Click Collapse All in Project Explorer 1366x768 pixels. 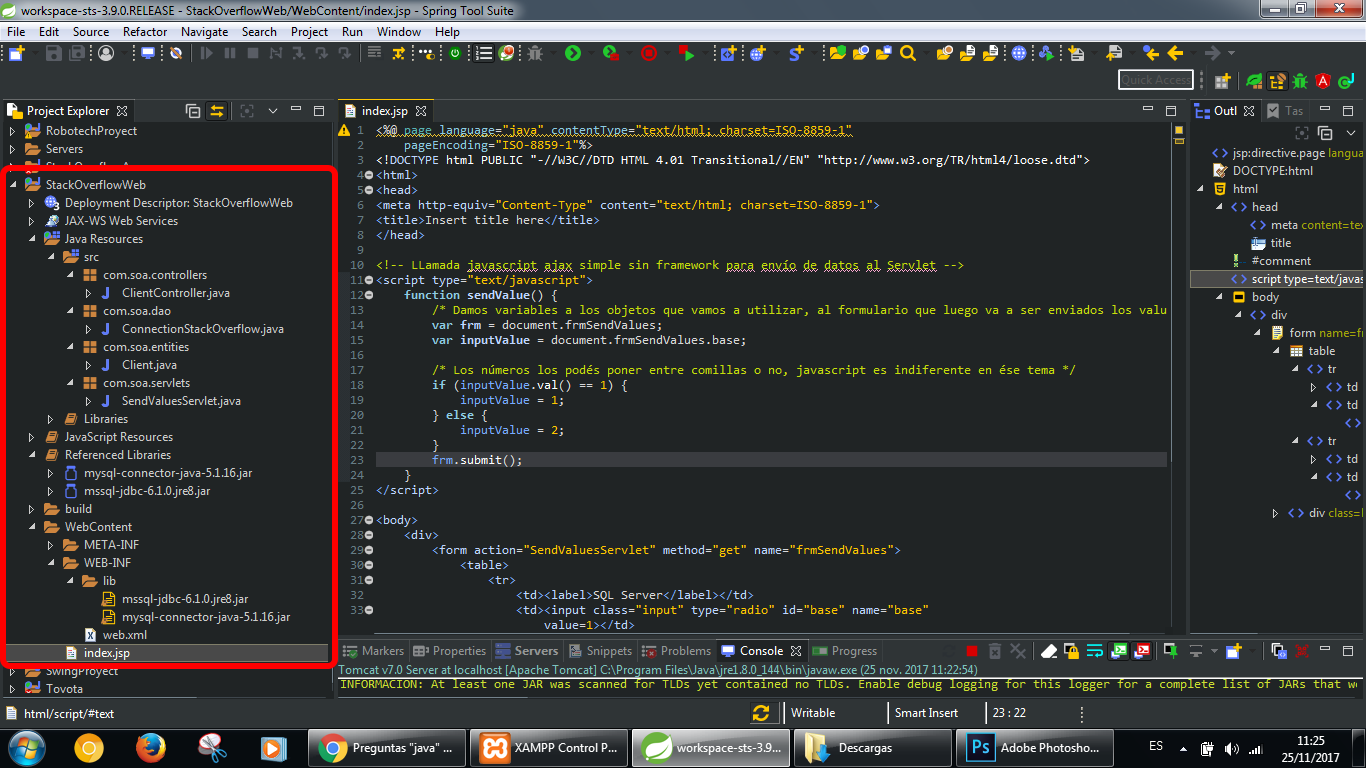click(x=193, y=111)
